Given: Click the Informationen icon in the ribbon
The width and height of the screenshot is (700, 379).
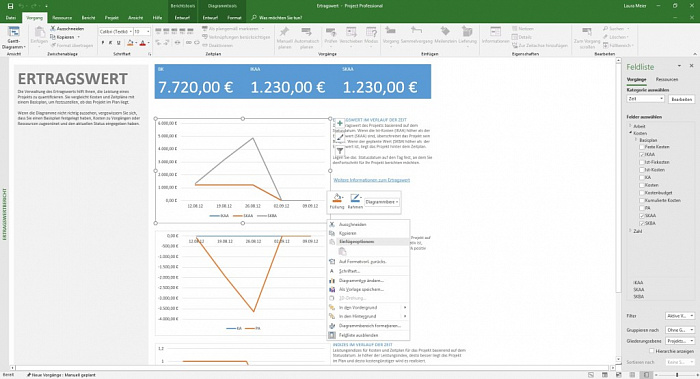Looking at the screenshot, I should [x=496, y=36].
